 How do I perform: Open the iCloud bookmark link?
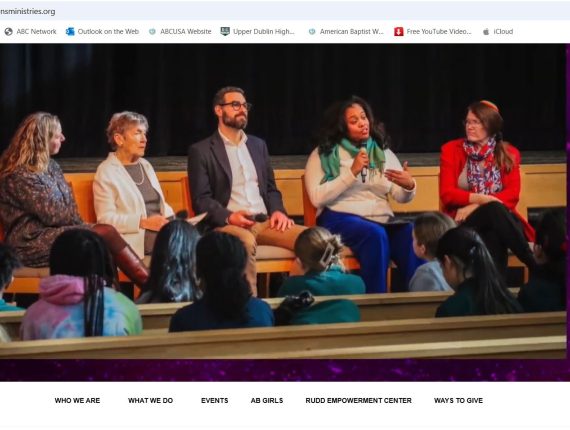coord(503,32)
